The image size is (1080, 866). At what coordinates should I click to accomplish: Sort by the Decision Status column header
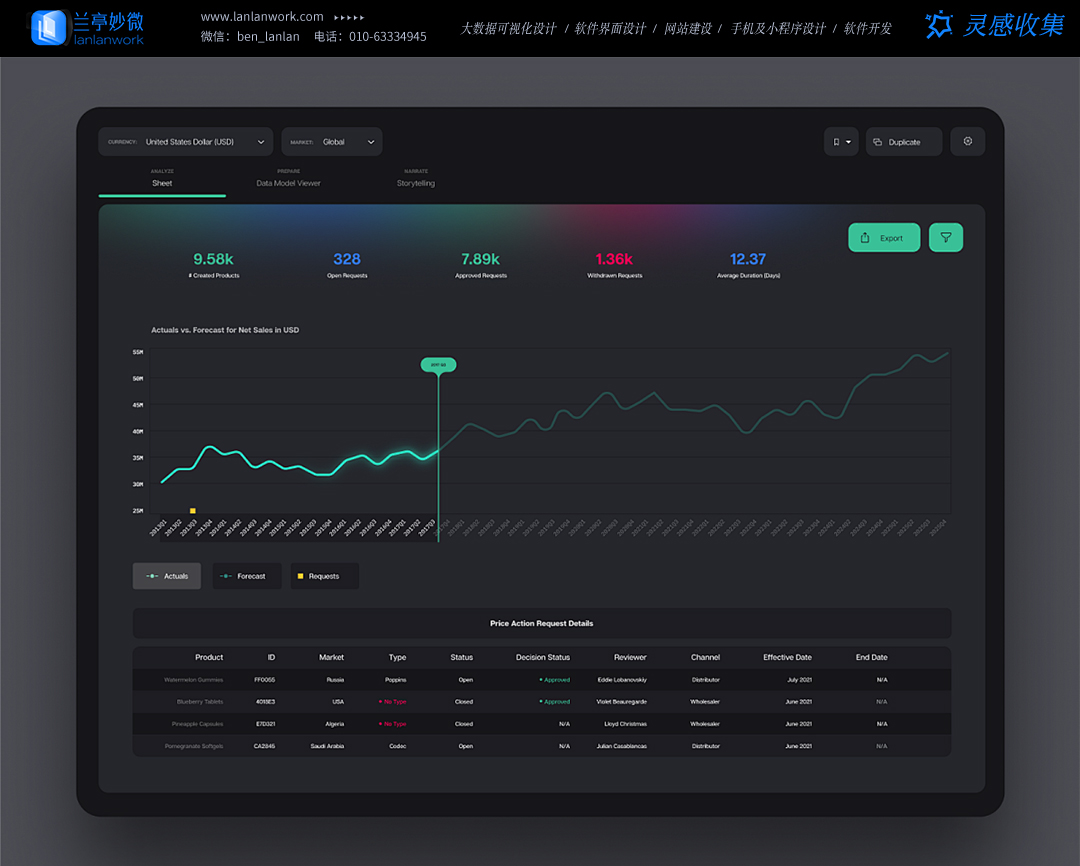coord(542,657)
